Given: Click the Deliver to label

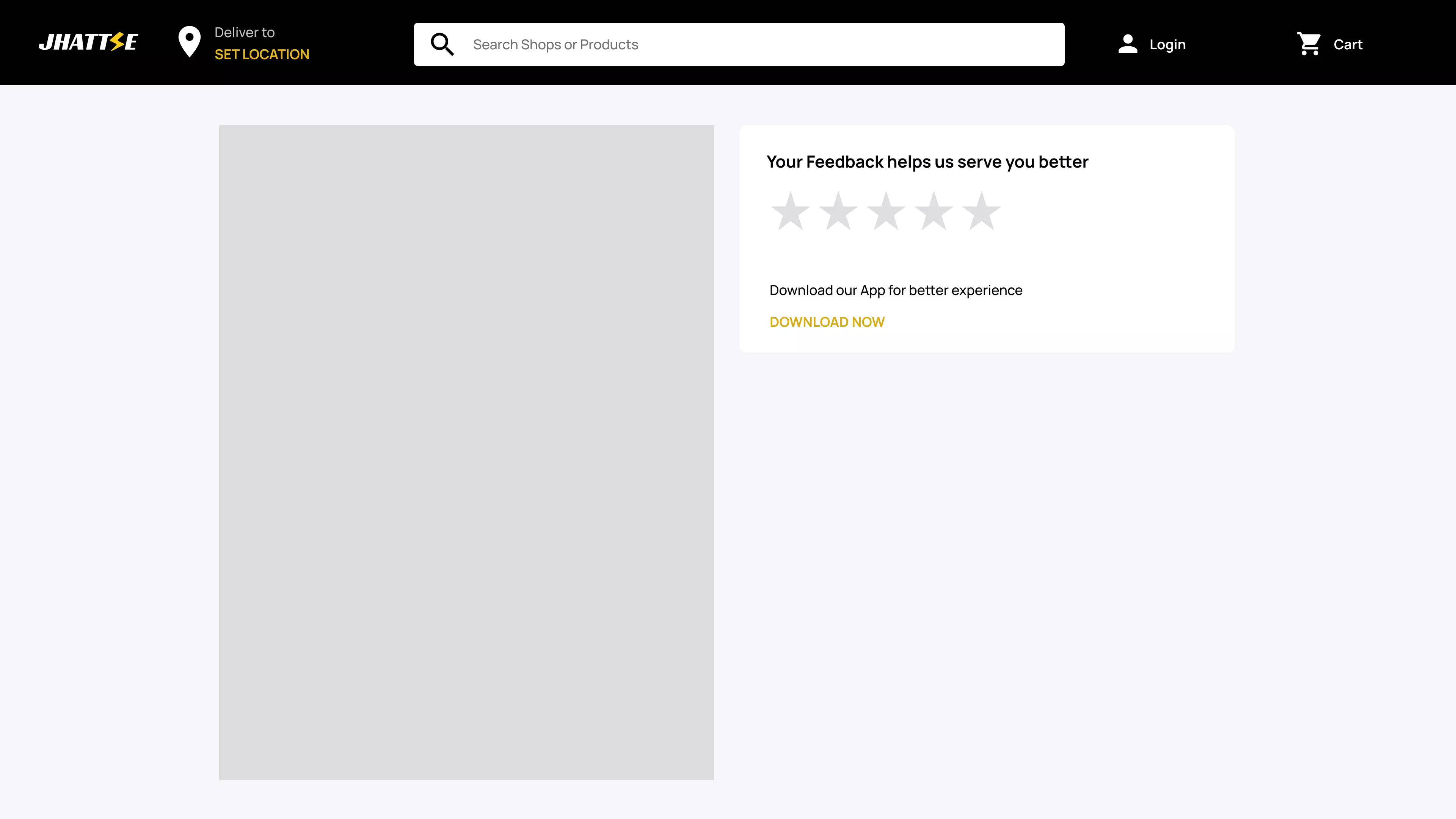Looking at the screenshot, I should coord(245,32).
